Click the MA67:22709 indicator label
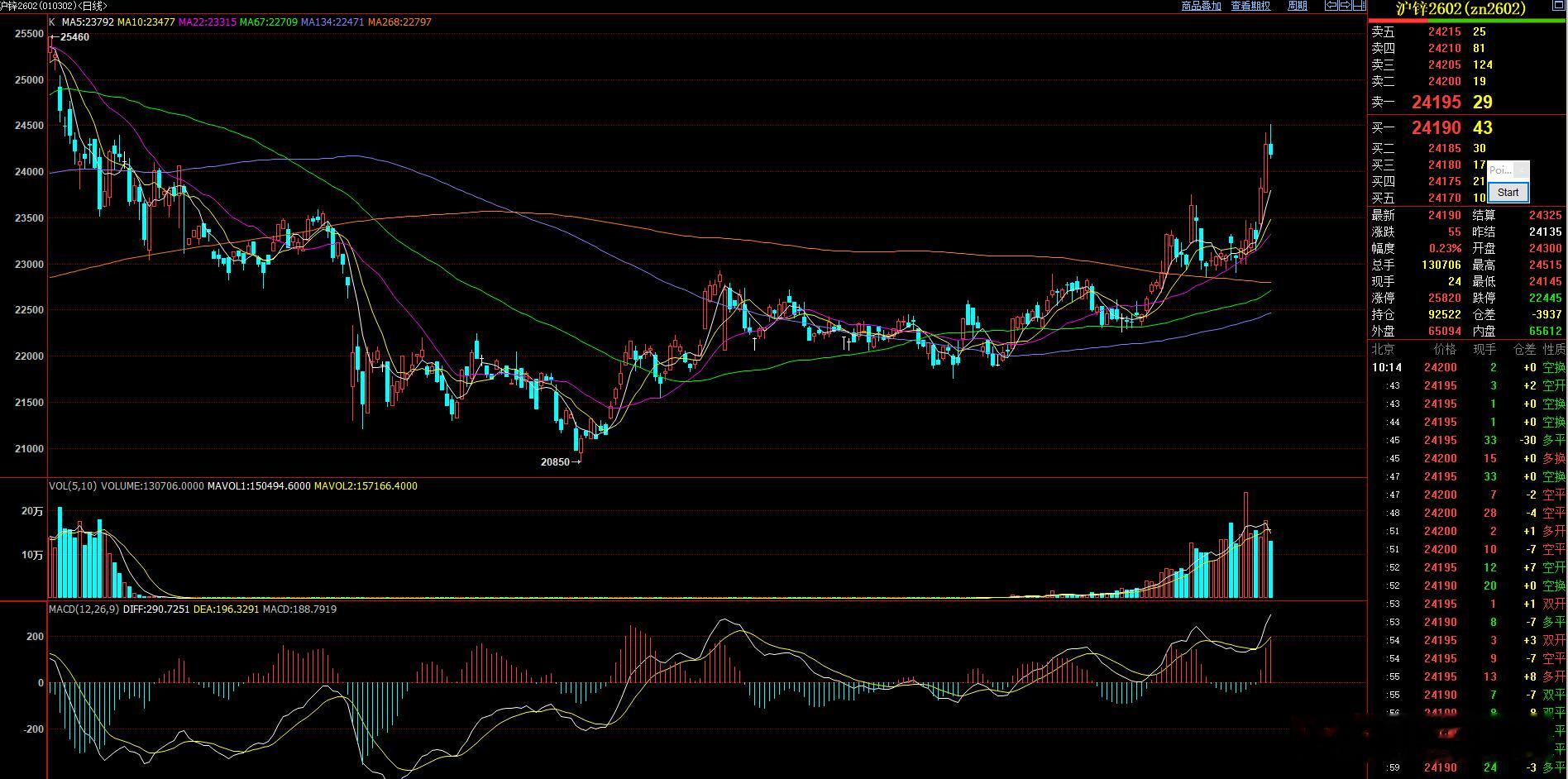The width and height of the screenshot is (1568, 779). tap(269, 22)
